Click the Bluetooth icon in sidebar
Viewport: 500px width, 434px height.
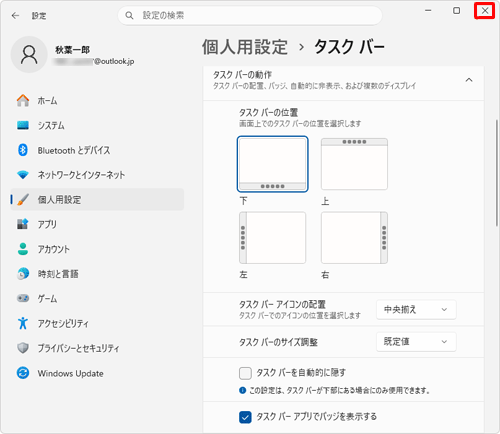[23, 150]
